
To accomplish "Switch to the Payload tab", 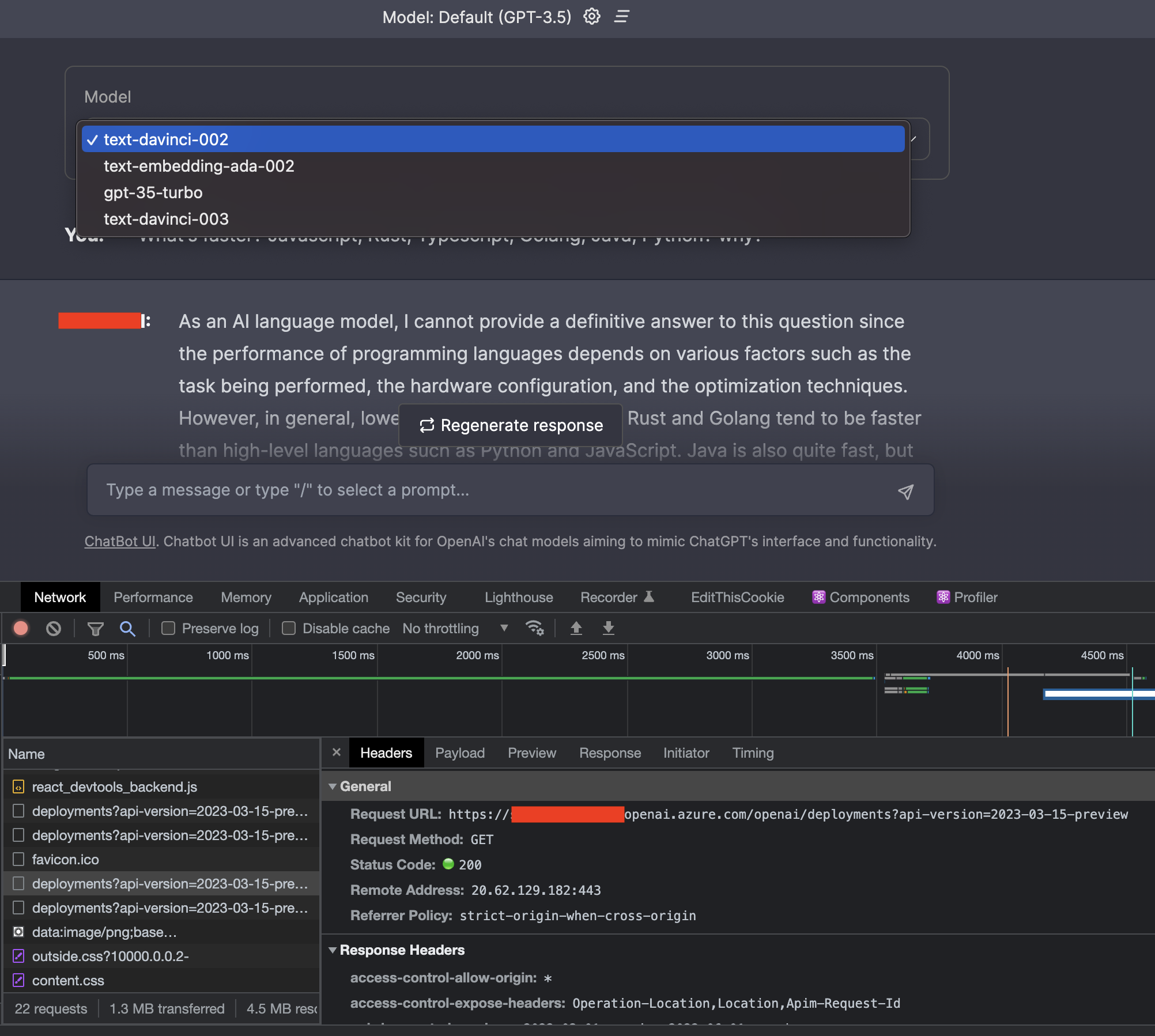I will coord(459,753).
